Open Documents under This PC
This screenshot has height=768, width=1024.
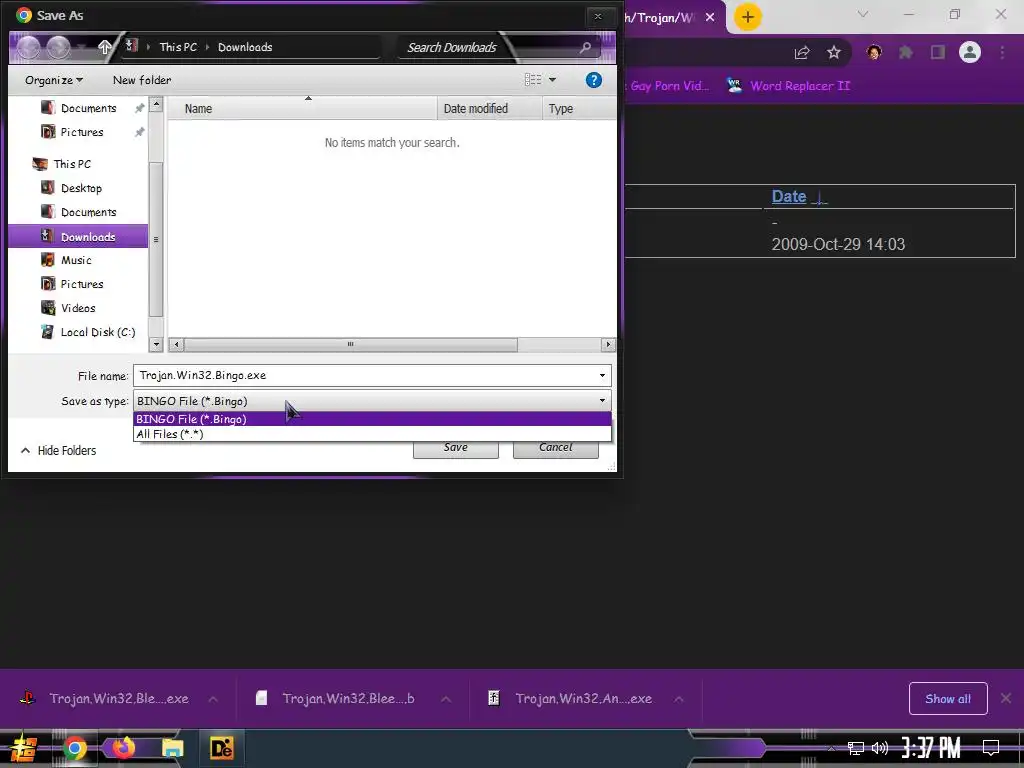[x=88, y=212]
